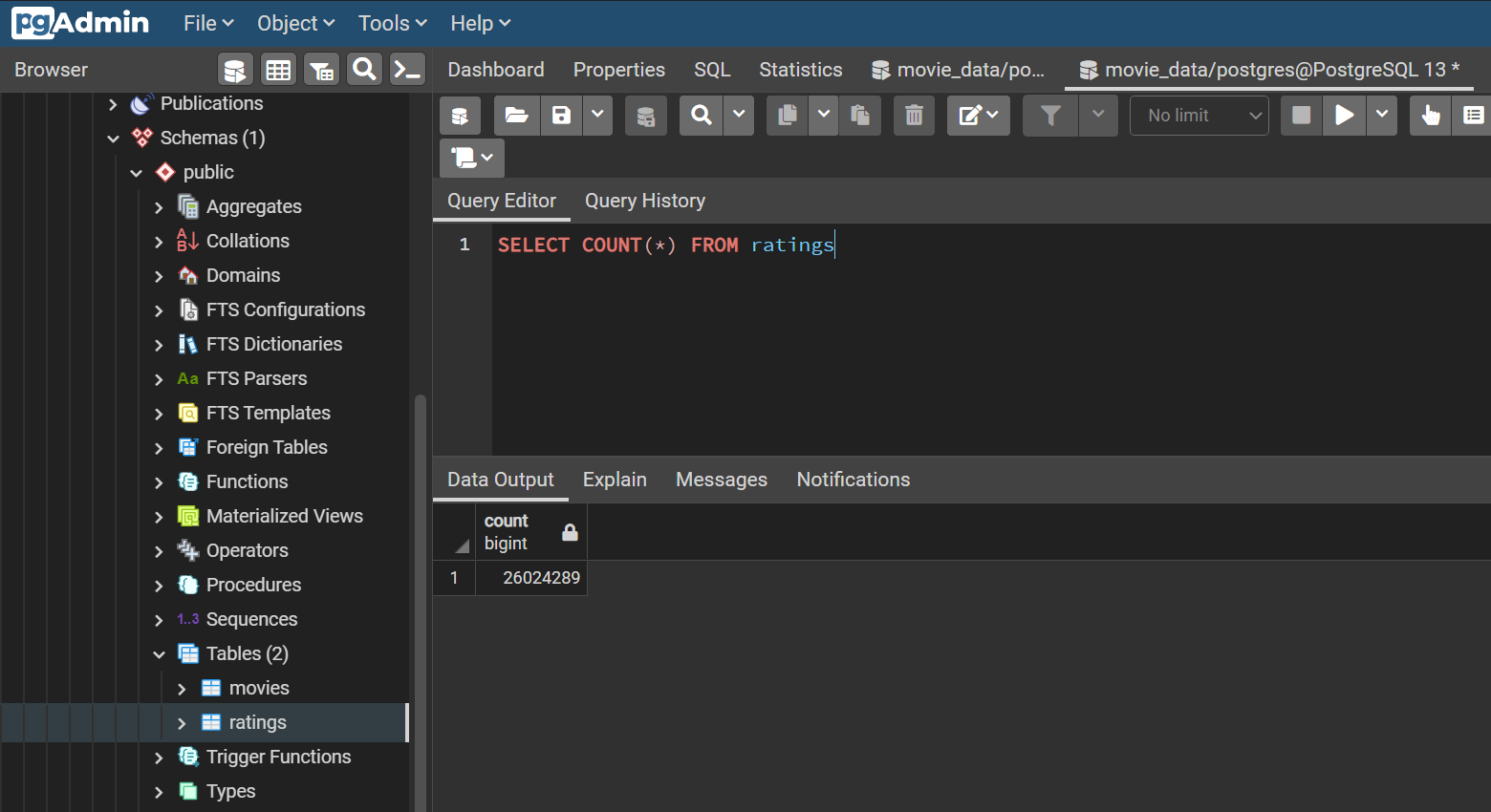Click the Edit pencil icon
This screenshot has width=1491, height=812.
pos(978,116)
